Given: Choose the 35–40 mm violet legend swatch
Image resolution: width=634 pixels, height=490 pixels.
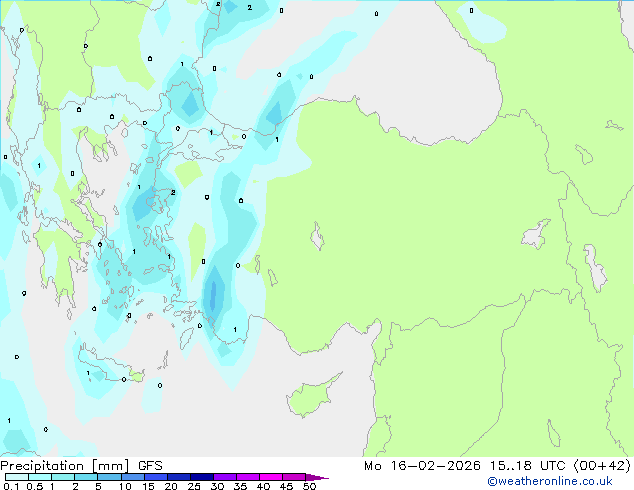Looking at the screenshot, I should (x=247, y=477).
